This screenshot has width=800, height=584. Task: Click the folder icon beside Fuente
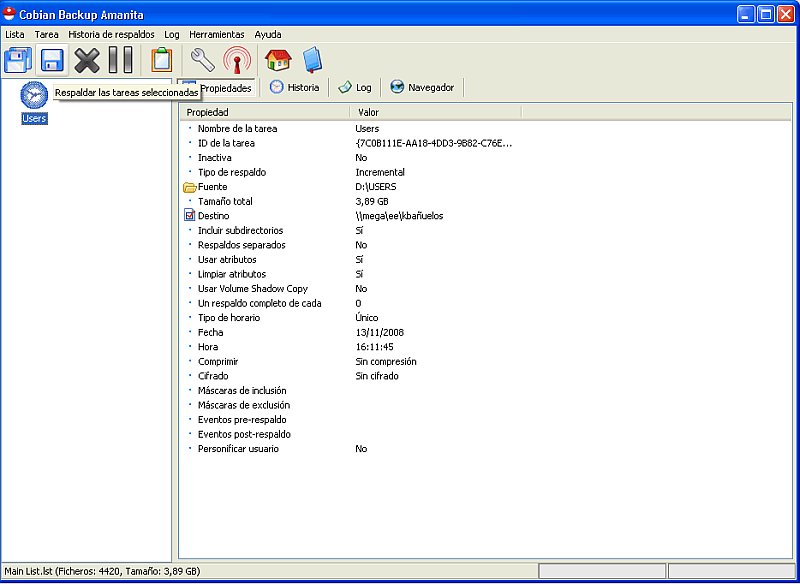click(189, 187)
